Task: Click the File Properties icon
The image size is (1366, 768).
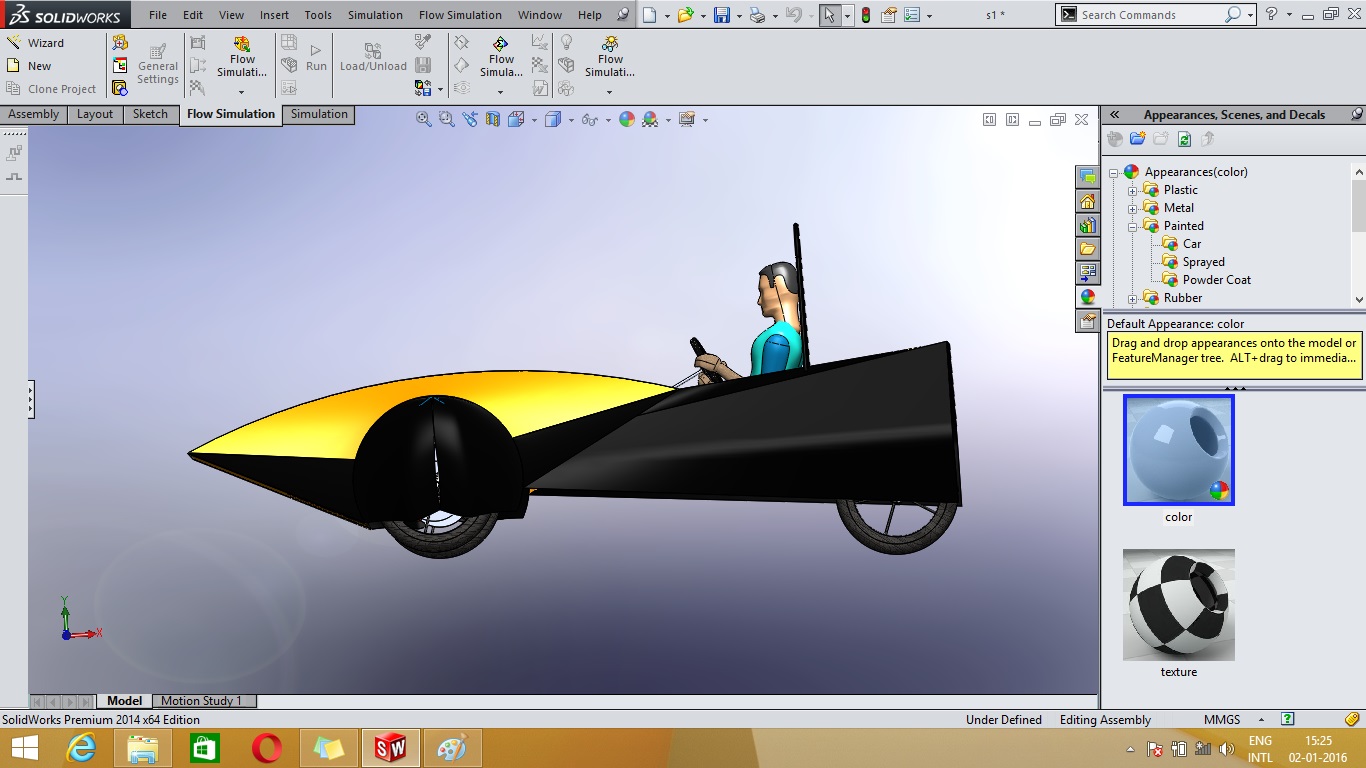Action: [888, 15]
